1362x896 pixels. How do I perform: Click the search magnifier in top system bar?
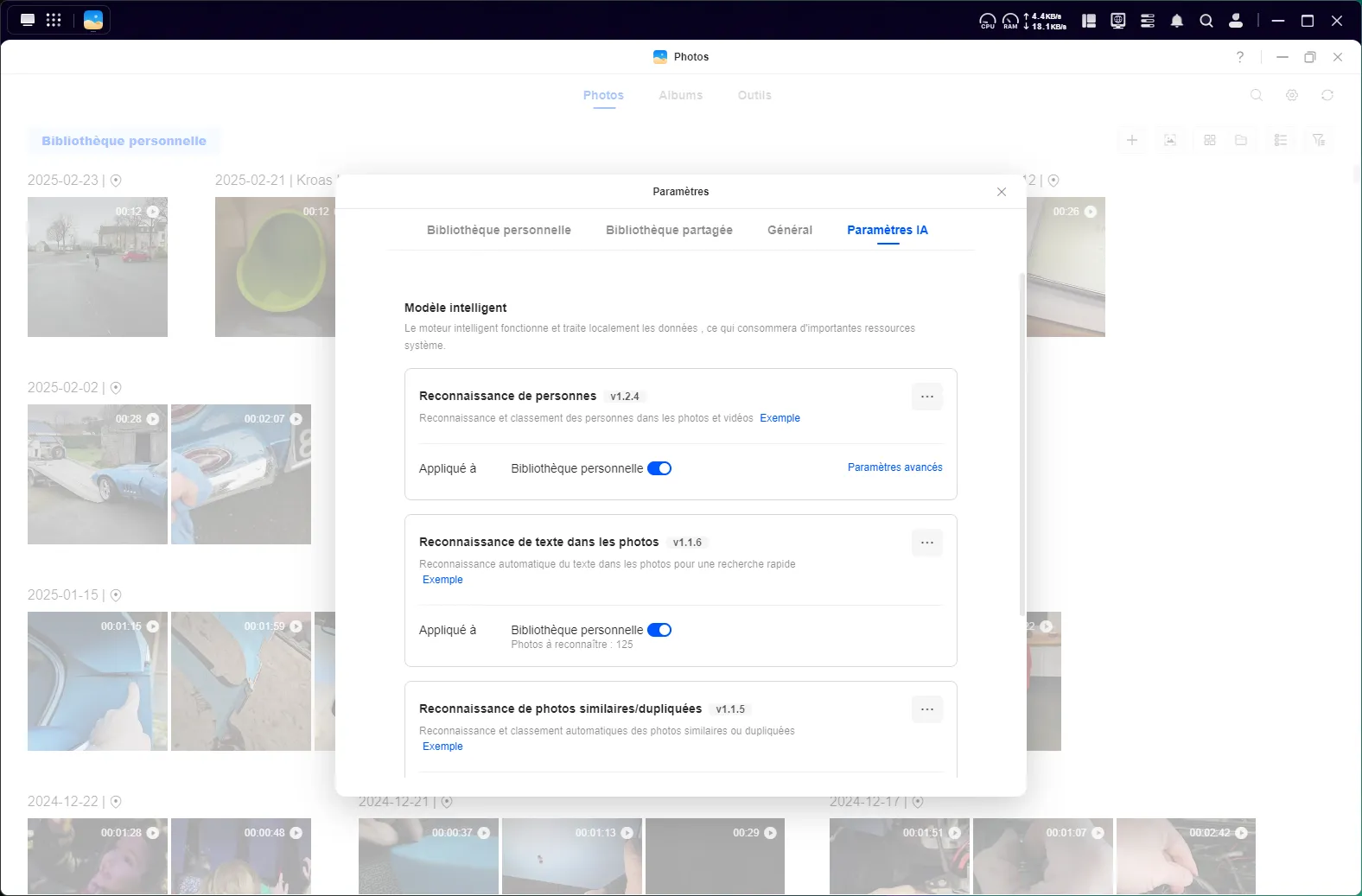point(1206,21)
